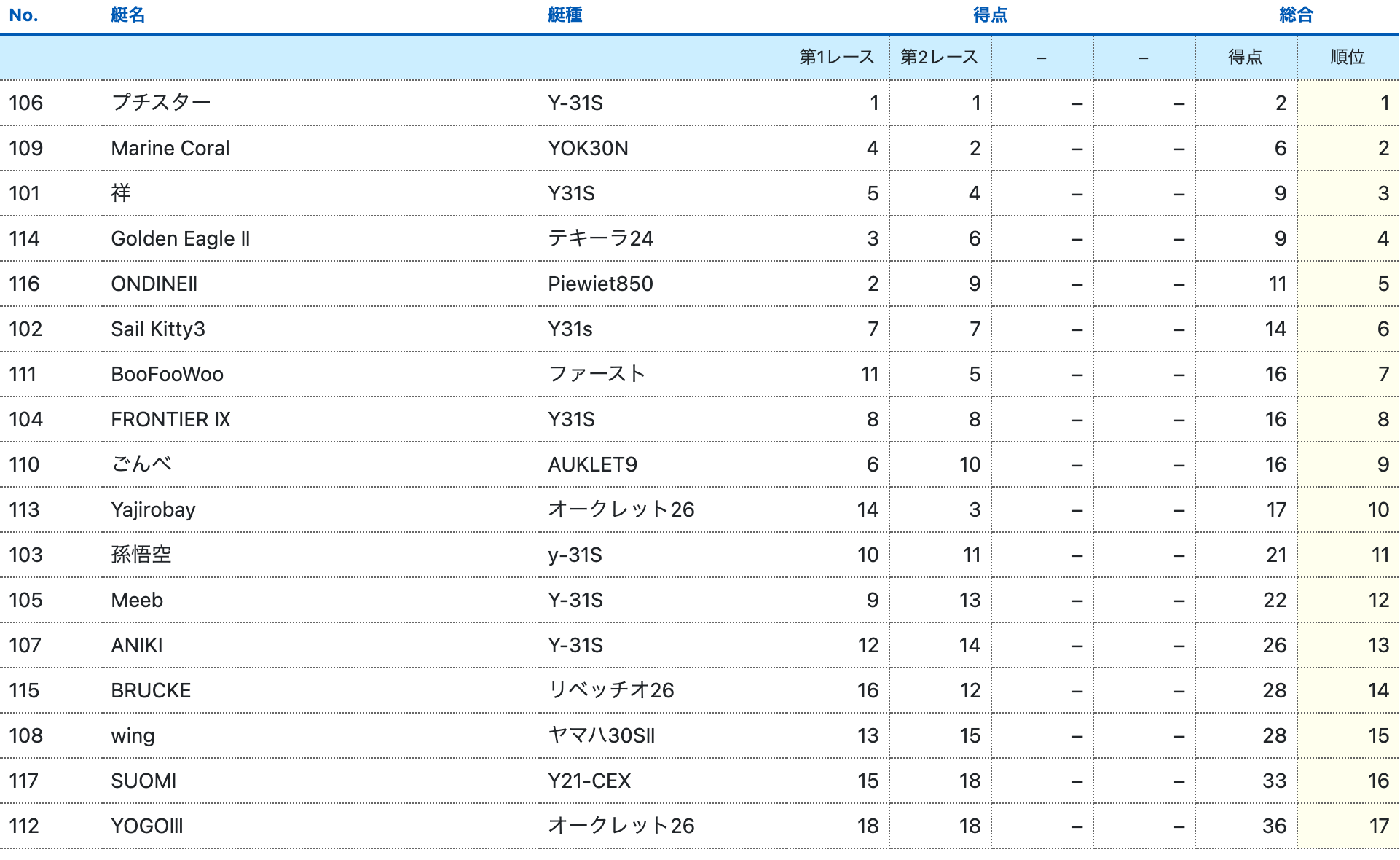Click the BooFooWoo boat name

point(167,374)
